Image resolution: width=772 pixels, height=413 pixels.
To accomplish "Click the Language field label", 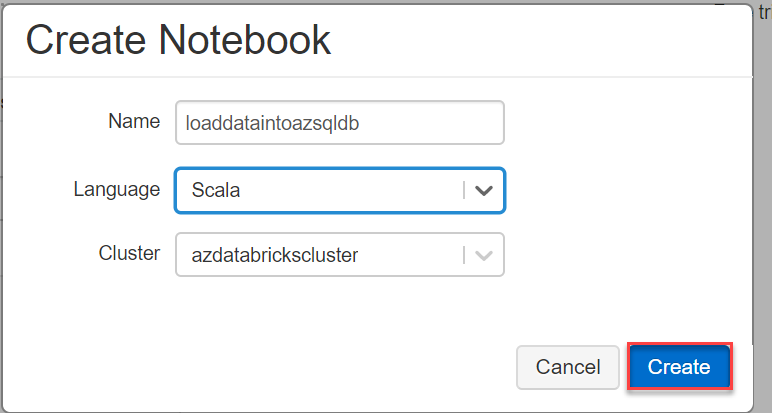I will (x=116, y=188).
